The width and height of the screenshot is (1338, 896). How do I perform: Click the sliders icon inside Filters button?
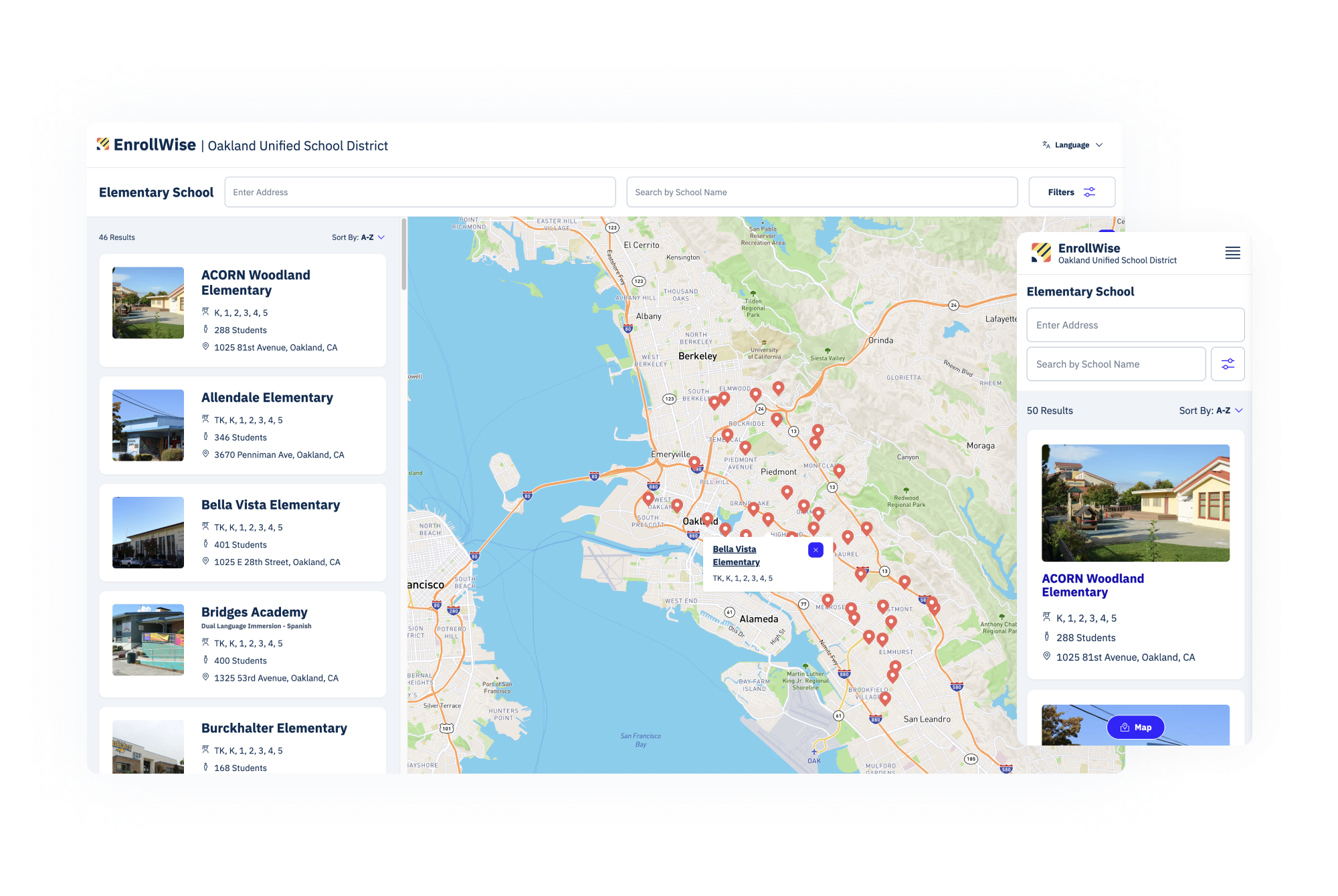pos(1089,192)
